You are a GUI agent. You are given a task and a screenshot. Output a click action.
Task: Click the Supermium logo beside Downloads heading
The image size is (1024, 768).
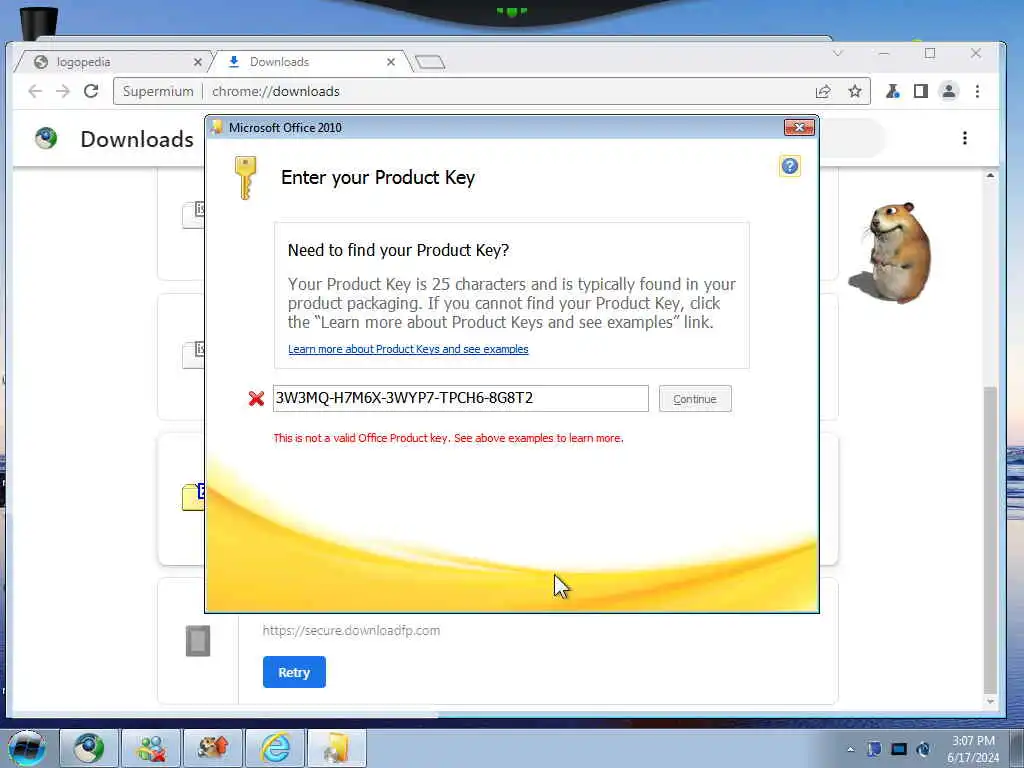(46, 138)
